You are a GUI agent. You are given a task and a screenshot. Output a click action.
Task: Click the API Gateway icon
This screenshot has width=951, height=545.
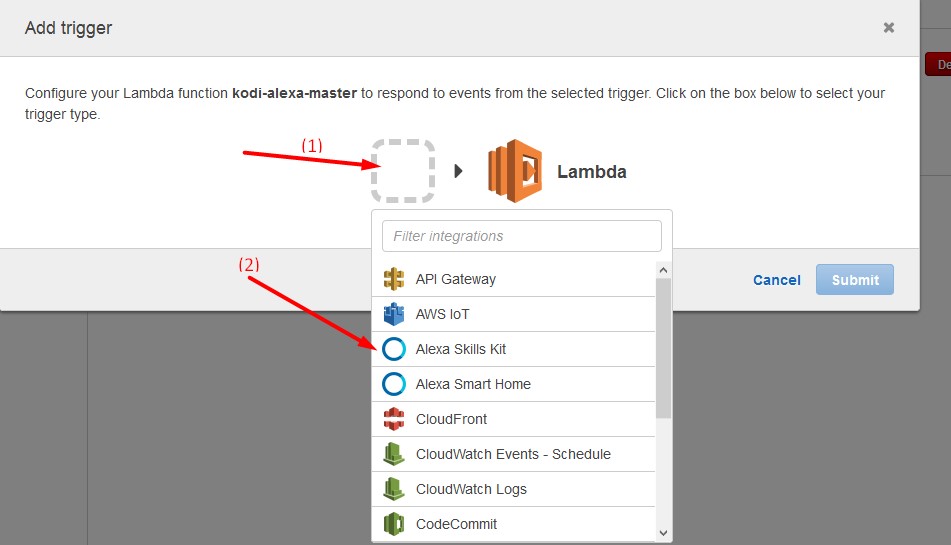pyautogui.click(x=394, y=279)
